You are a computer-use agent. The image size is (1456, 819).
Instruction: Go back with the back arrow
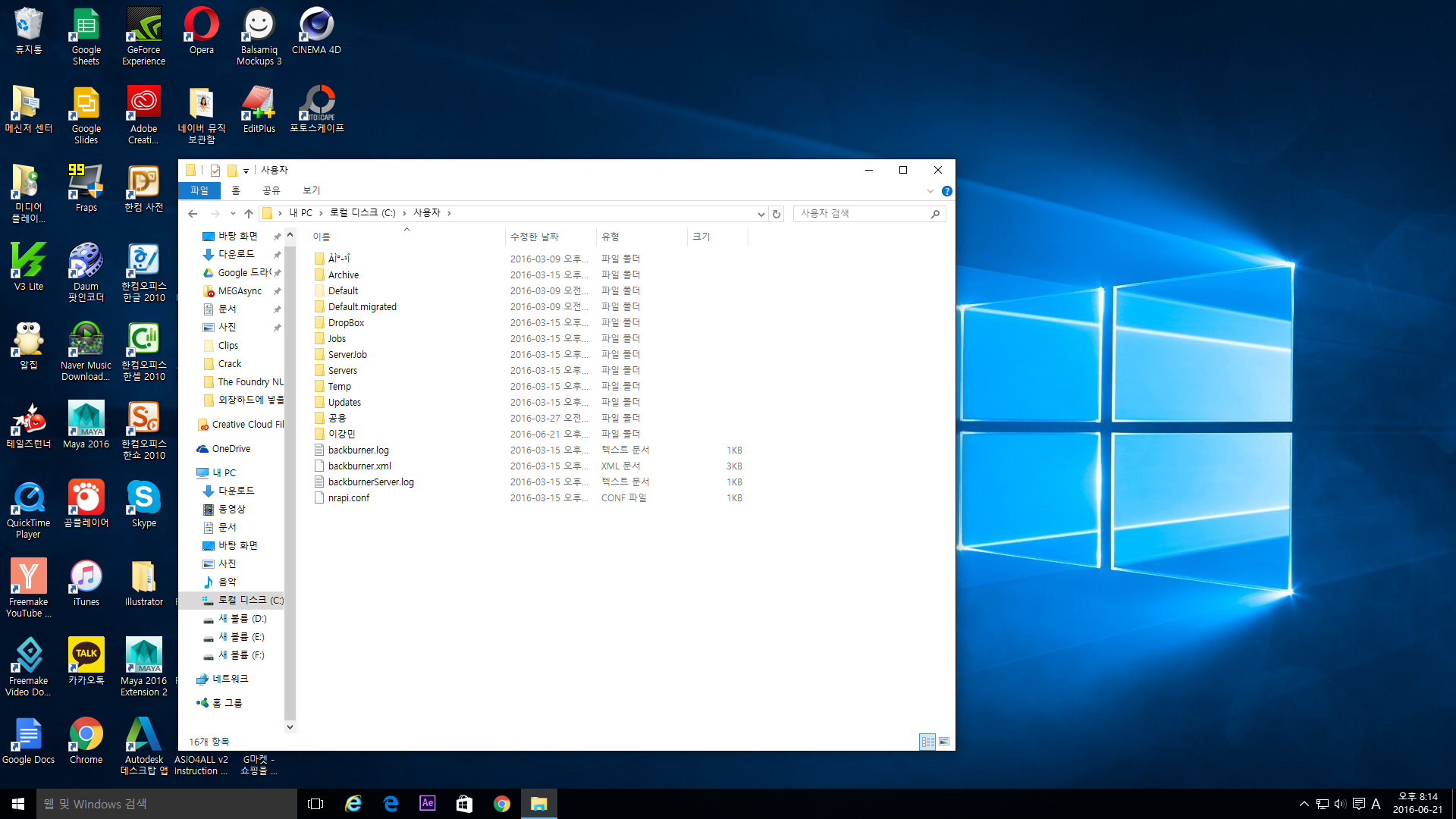pos(193,214)
